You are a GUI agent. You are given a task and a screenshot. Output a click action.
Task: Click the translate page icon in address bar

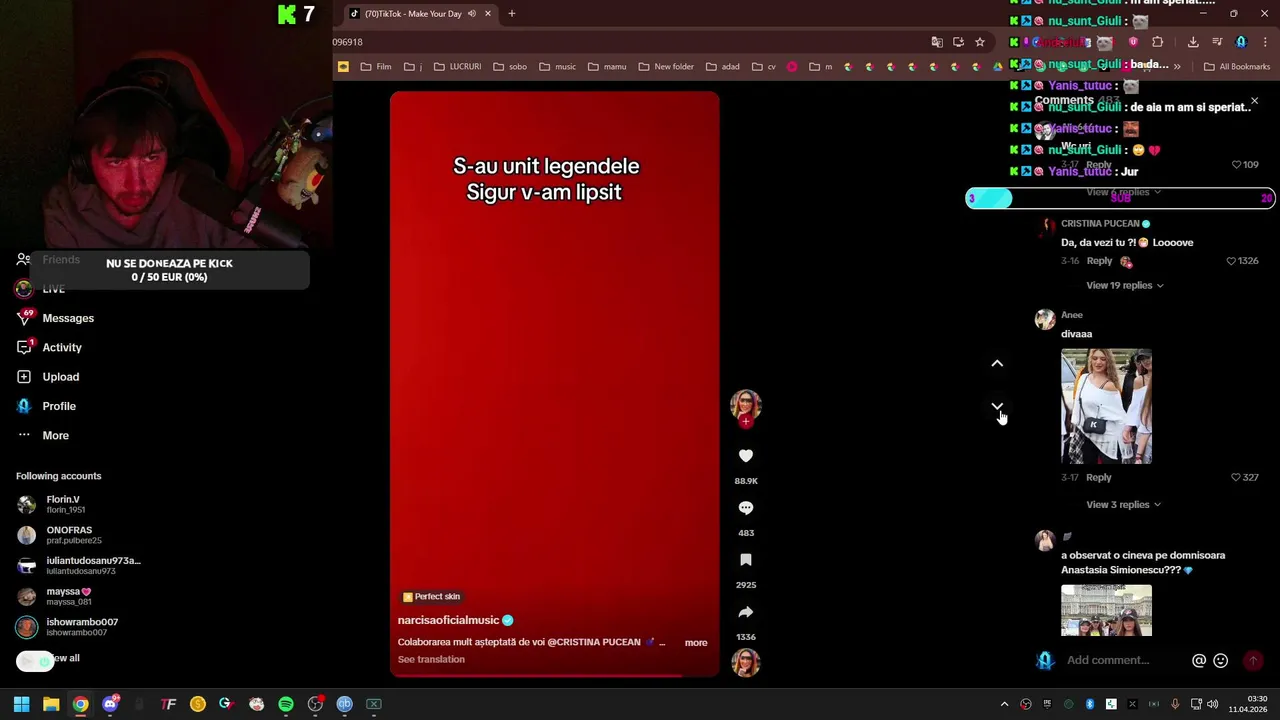(937, 42)
